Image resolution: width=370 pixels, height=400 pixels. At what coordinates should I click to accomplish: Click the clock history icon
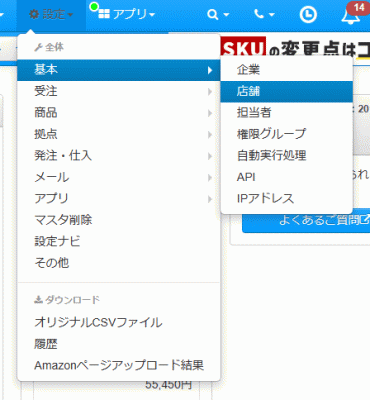point(308,15)
